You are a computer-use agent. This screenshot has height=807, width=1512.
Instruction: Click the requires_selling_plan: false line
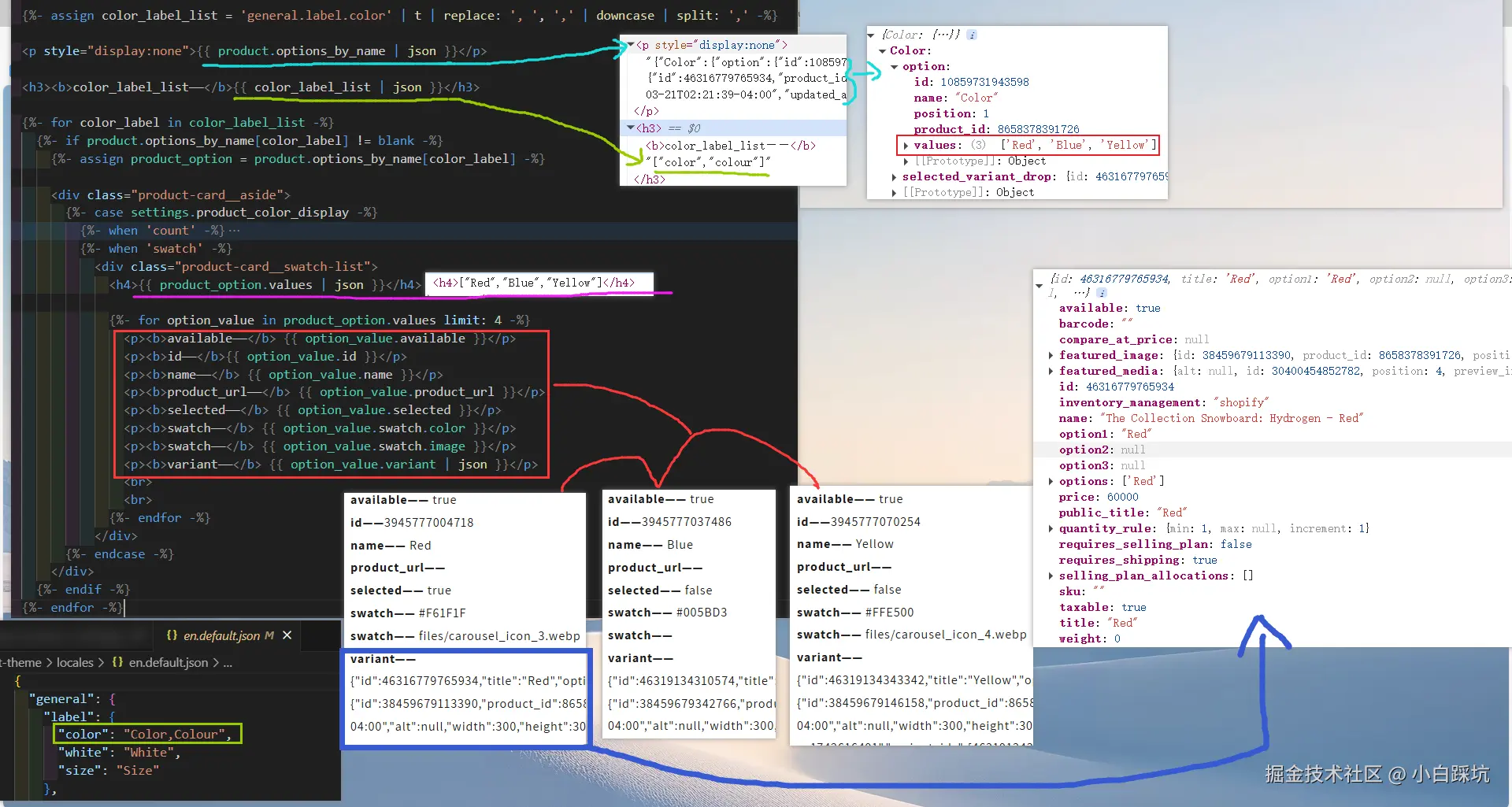tap(1155, 544)
